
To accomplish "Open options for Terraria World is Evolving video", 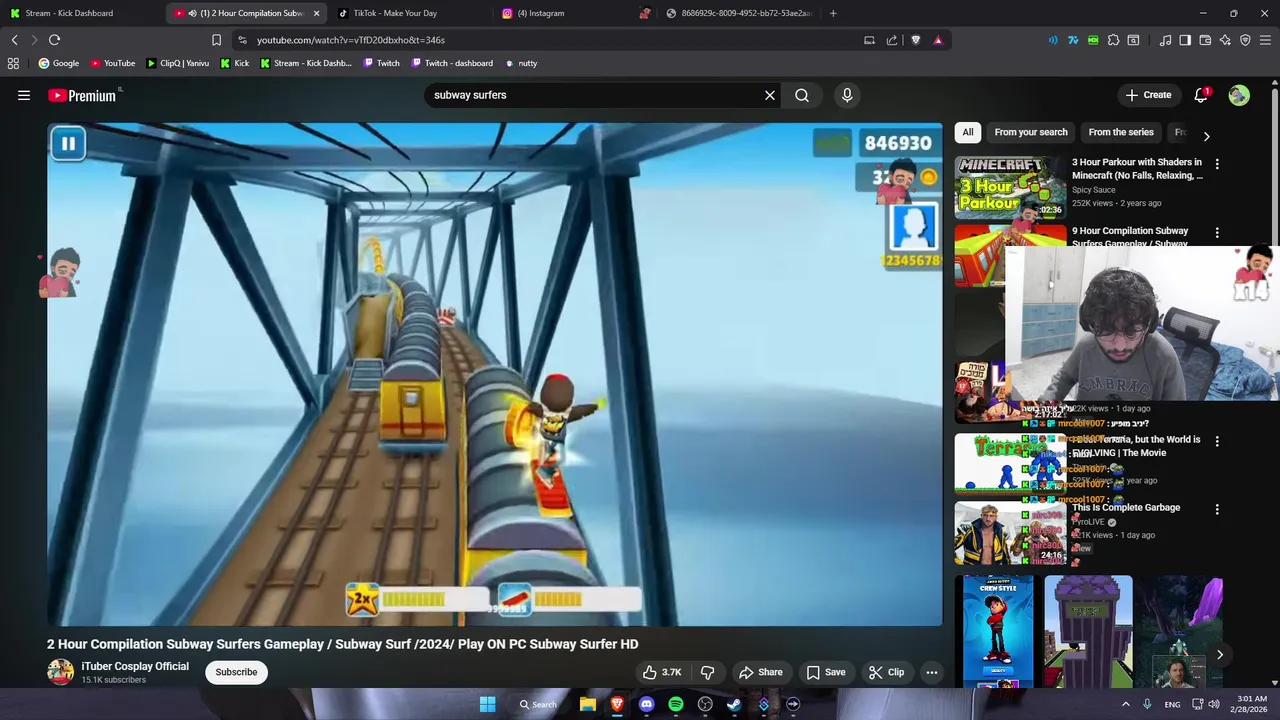I will pyautogui.click(x=1217, y=441).
